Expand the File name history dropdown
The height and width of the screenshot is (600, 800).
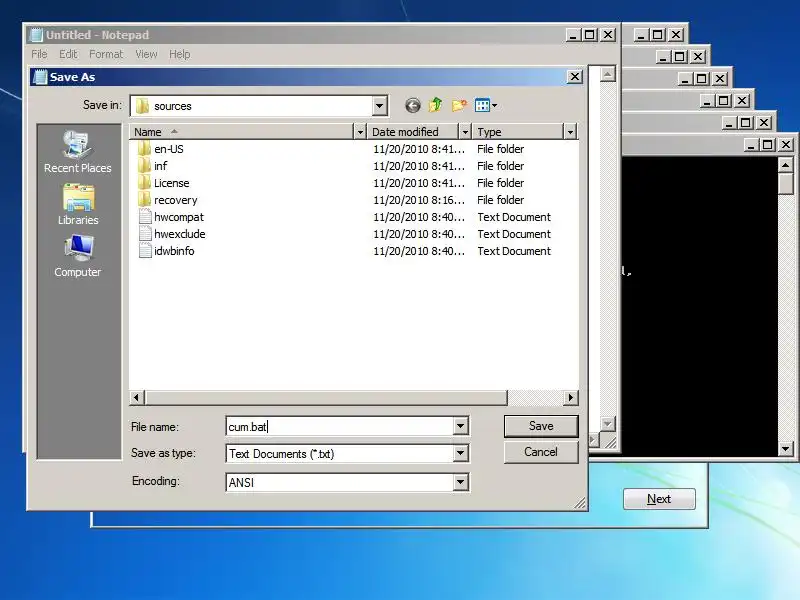click(460, 426)
